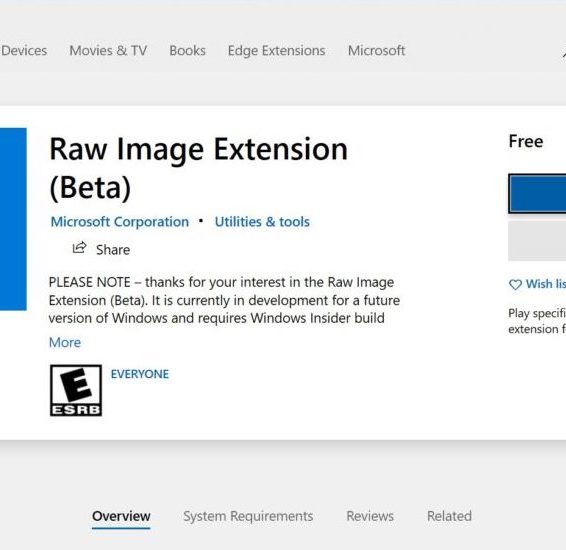Click the Share label text
The width and height of the screenshot is (566, 550).
(x=113, y=250)
